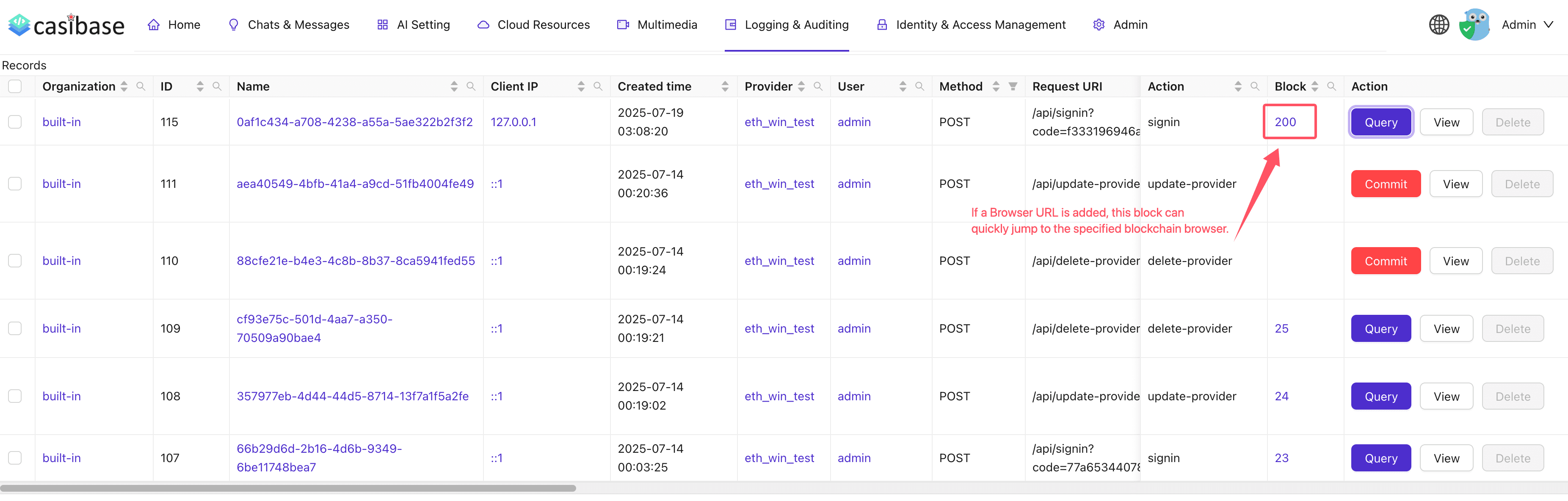This screenshot has width=1568, height=501.
Task: Click the Client IP search icon
Action: pos(598,86)
